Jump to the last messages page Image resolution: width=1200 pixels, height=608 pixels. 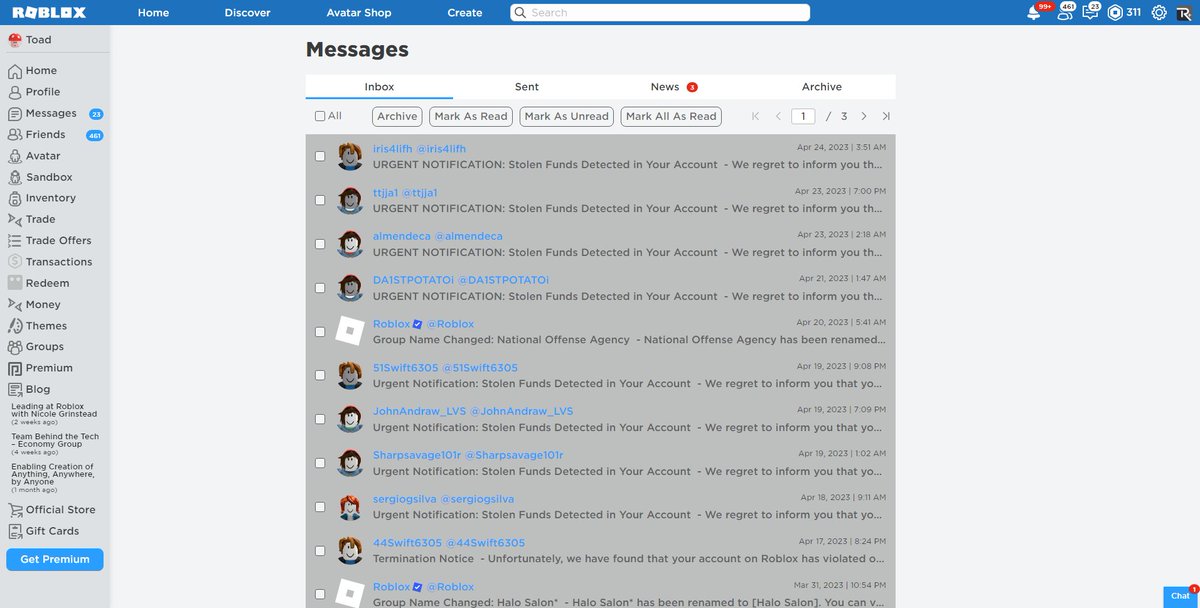(x=886, y=116)
